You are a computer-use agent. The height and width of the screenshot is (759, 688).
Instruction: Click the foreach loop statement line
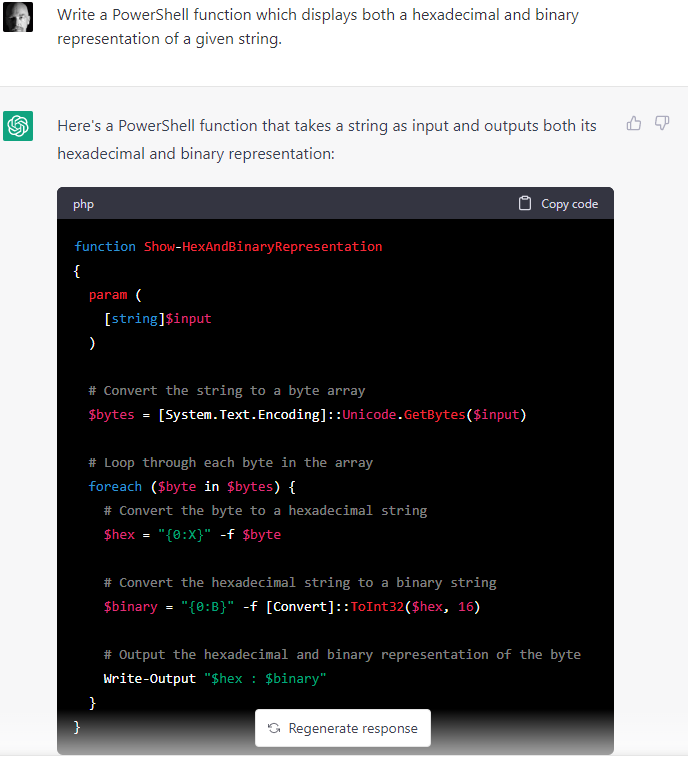[191, 486]
